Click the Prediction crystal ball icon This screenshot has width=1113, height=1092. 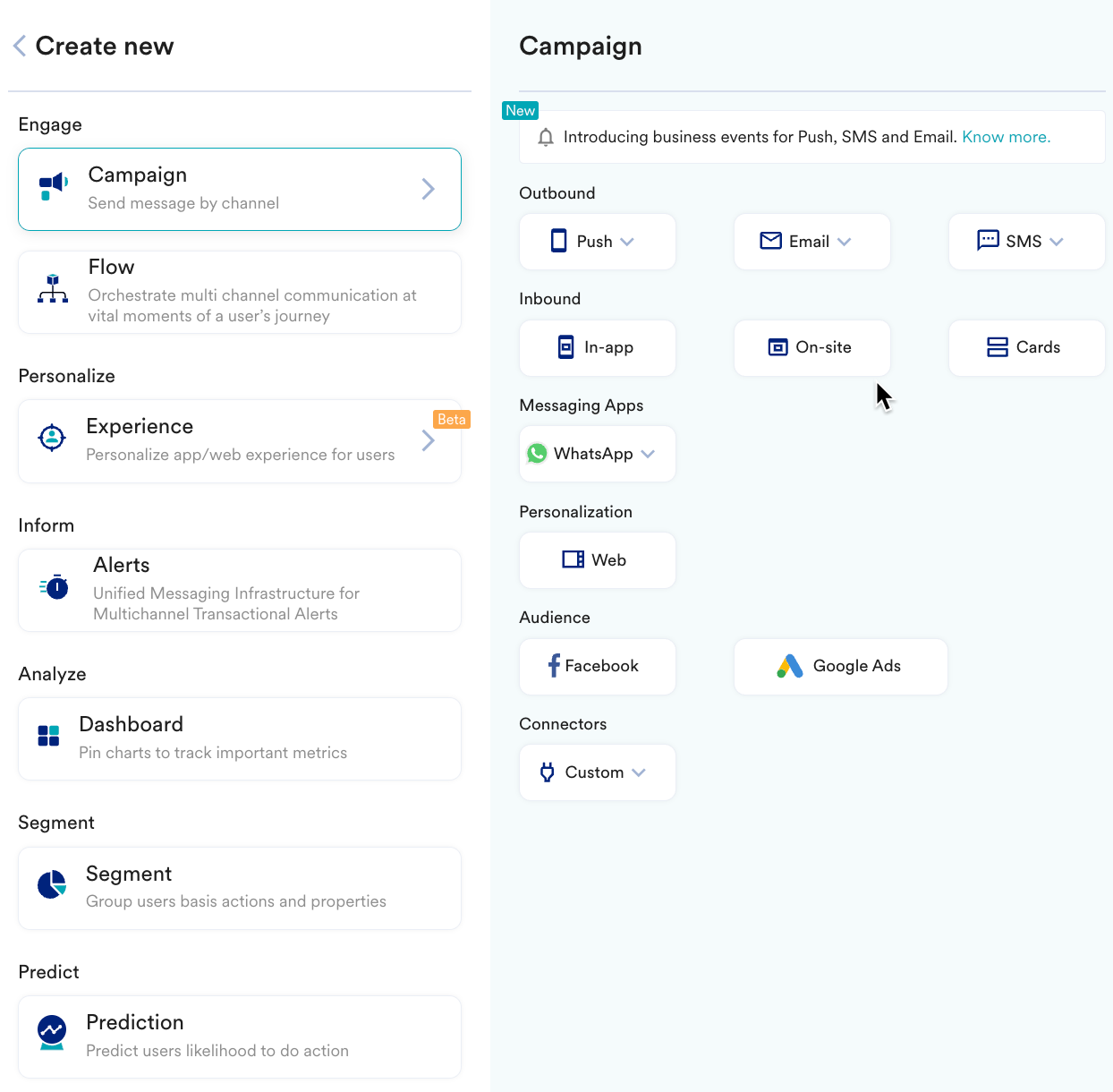[x=52, y=1033]
